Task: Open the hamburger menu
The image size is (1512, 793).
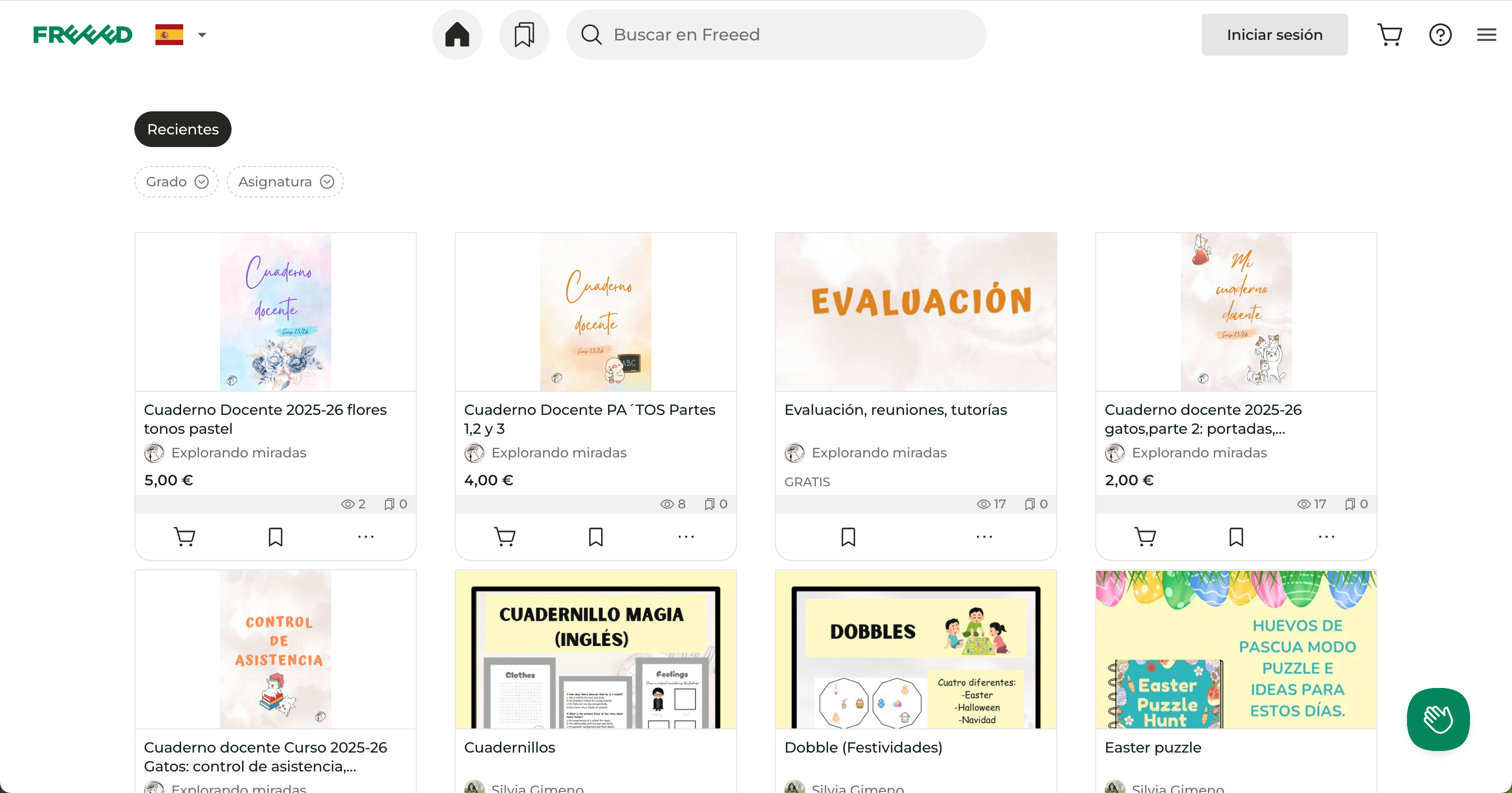Action: pyautogui.click(x=1486, y=35)
